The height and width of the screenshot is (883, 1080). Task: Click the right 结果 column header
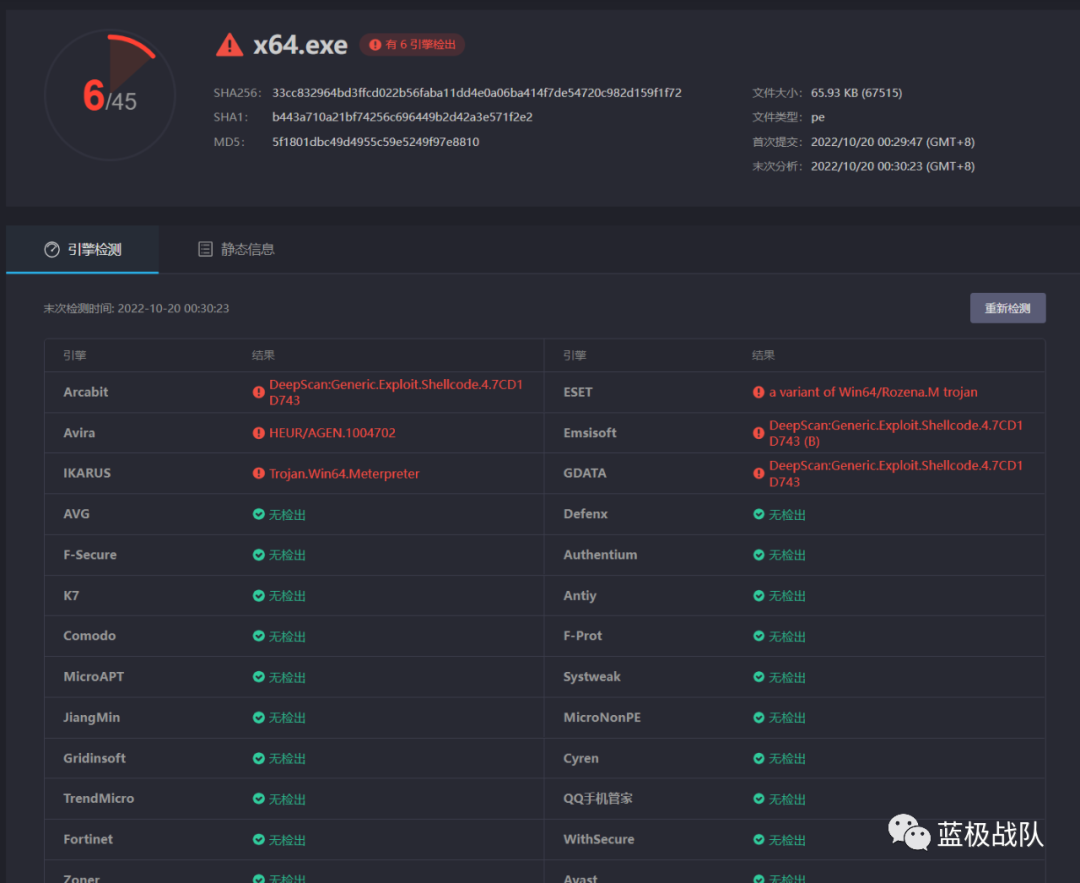tap(763, 355)
